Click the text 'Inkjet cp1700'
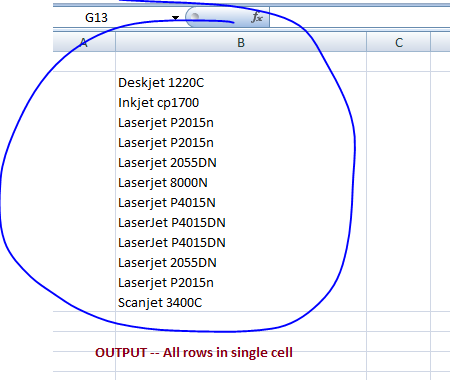 pos(159,103)
